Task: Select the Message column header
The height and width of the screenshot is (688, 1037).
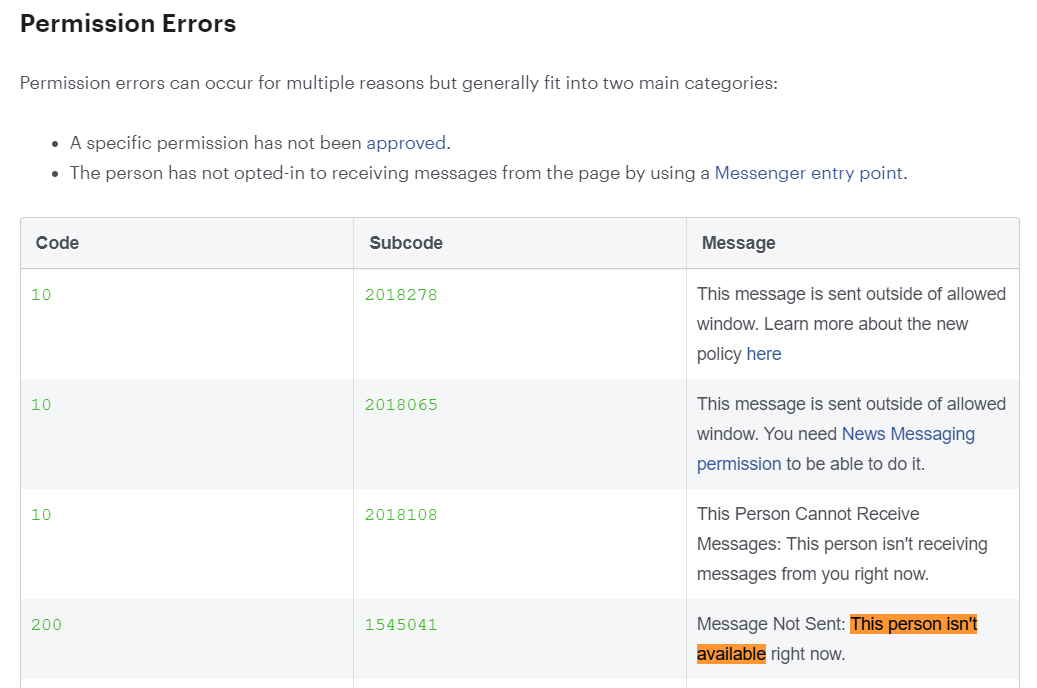Action: coord(739,243)
